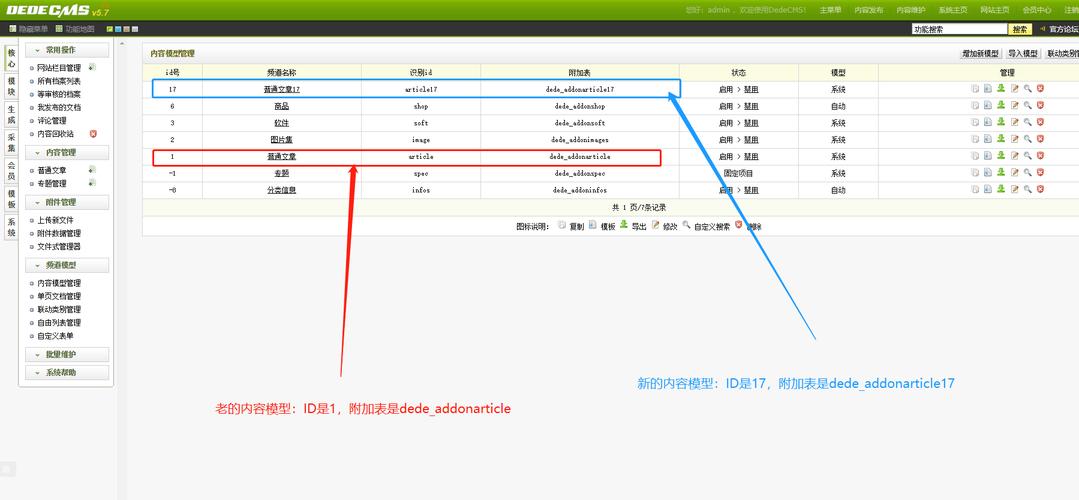Expand the 批量维护 section
Screen dimensions: 1079x500
[x=67, y=354]
